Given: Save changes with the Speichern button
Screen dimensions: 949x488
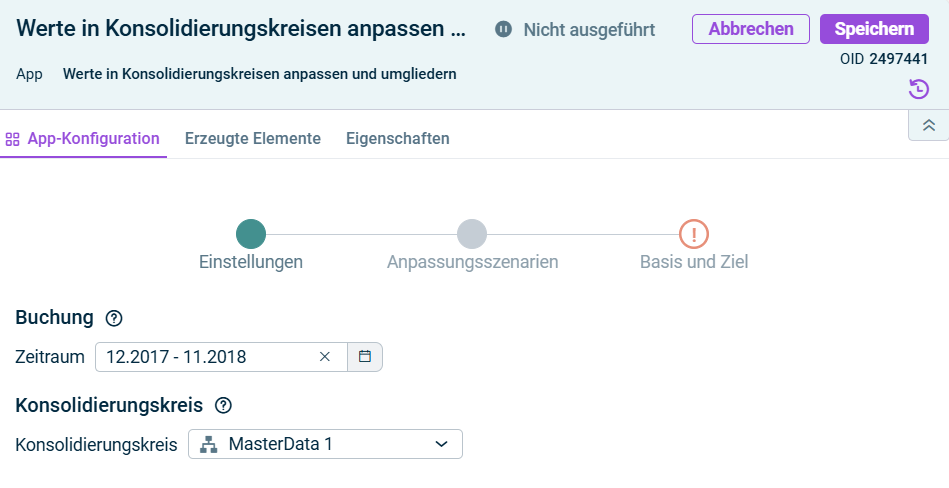Looking at the screenshot, I should point(874,29).
